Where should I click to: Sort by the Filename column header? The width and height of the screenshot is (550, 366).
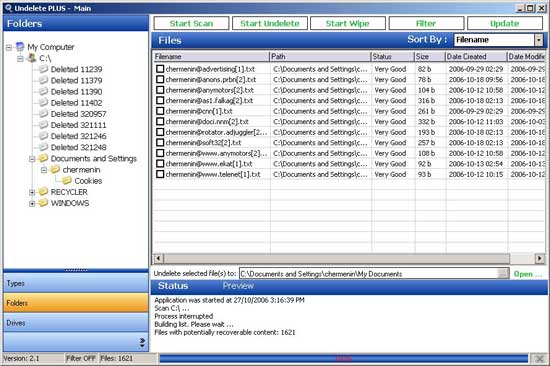click(x=211, y=56)
